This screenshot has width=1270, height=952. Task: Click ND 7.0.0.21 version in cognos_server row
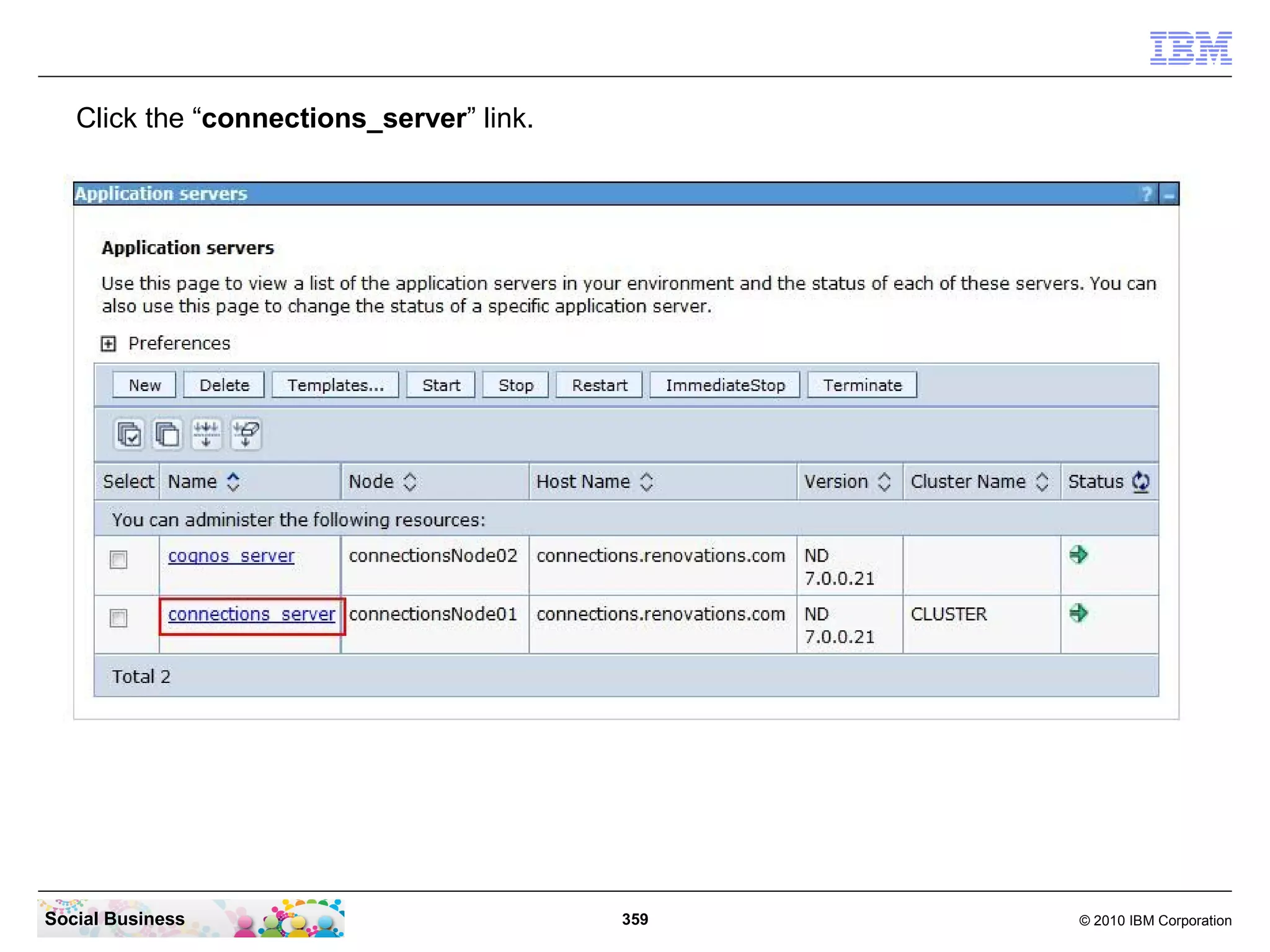(840, 566)
